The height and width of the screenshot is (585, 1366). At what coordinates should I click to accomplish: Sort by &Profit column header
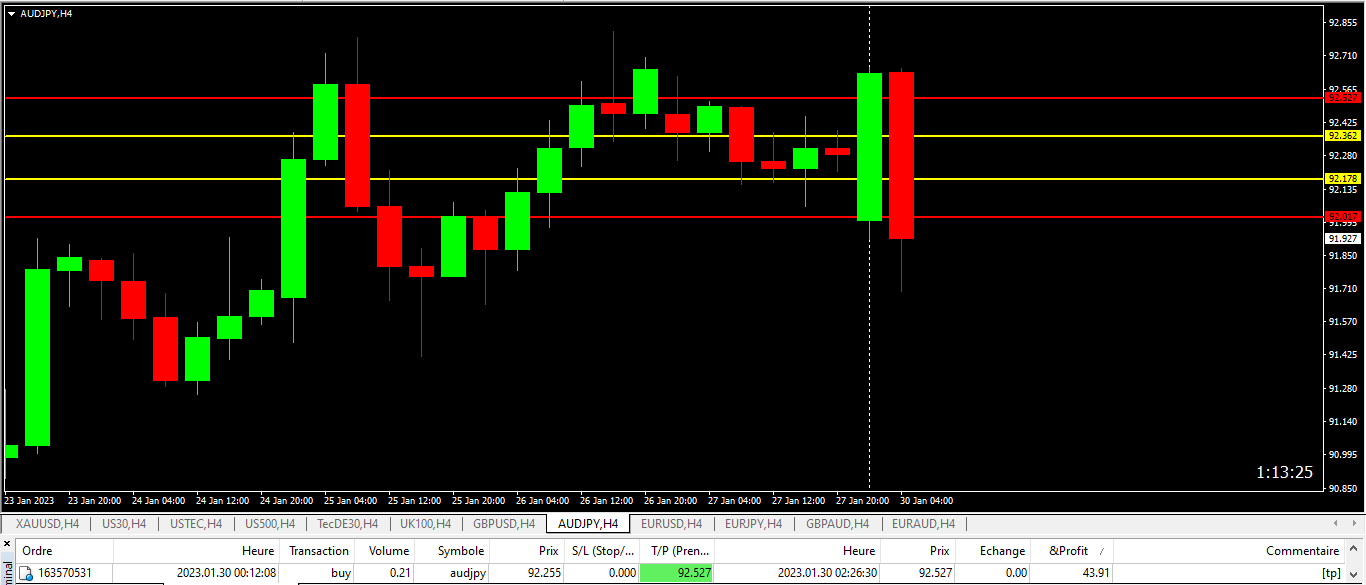1071,551
